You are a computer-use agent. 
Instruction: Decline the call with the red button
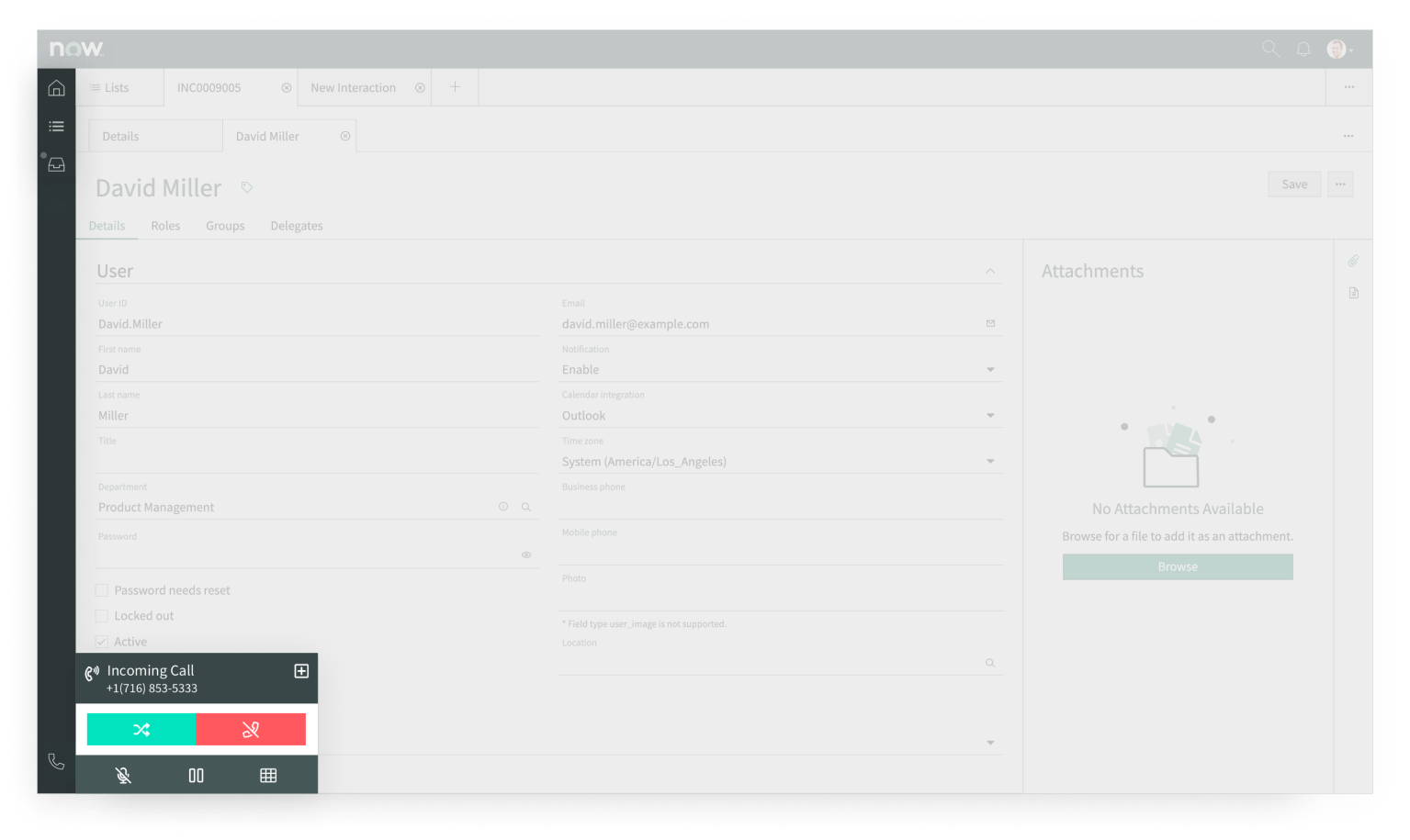point(251,730)
